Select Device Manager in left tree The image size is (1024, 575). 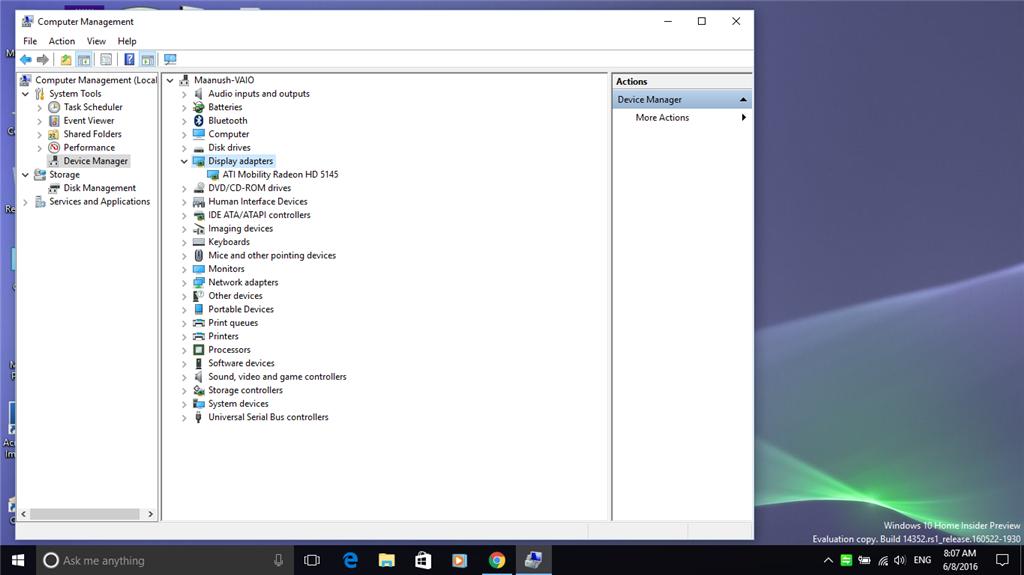95,161
